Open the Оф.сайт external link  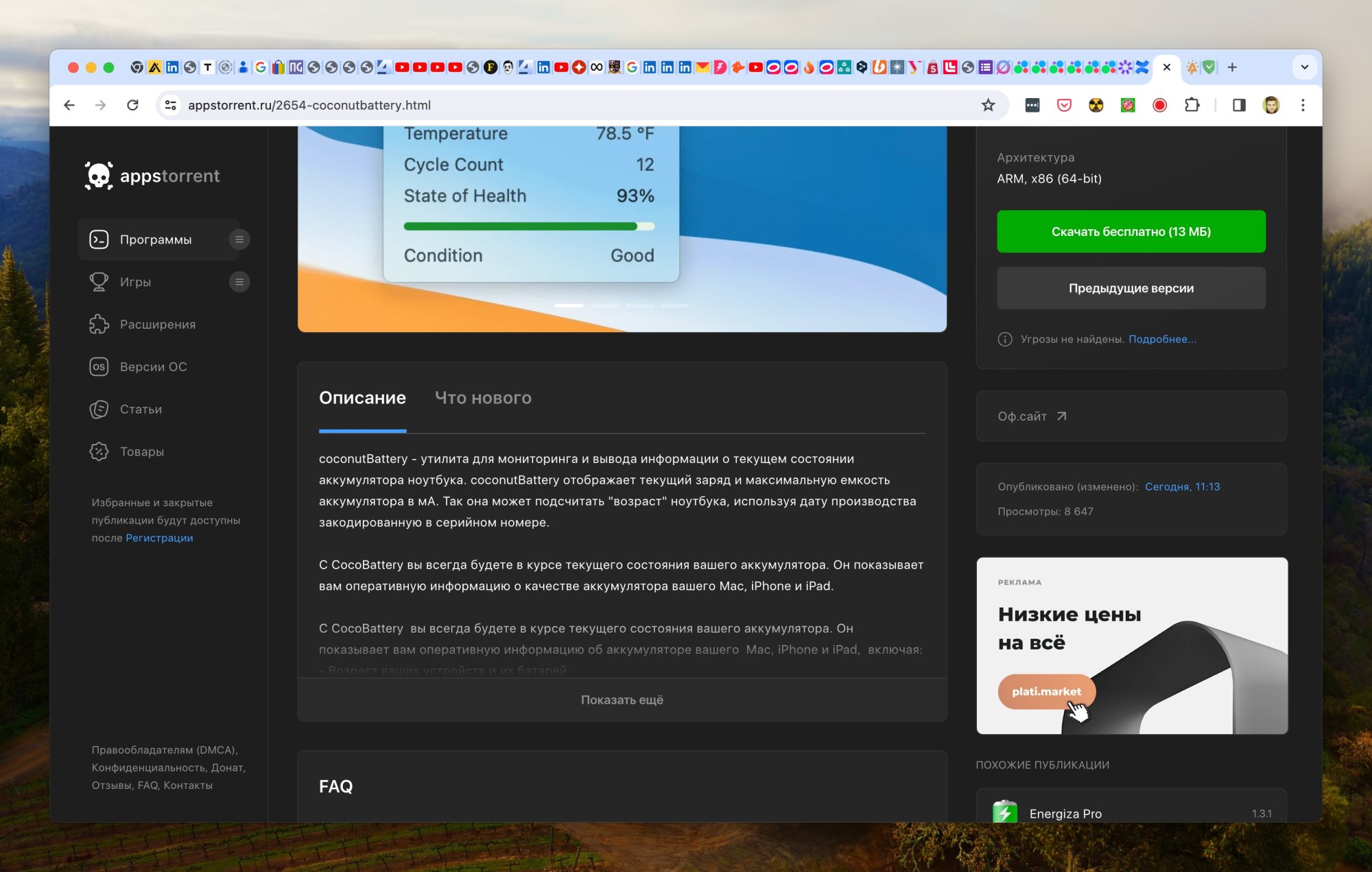(x=1032, y=416)
